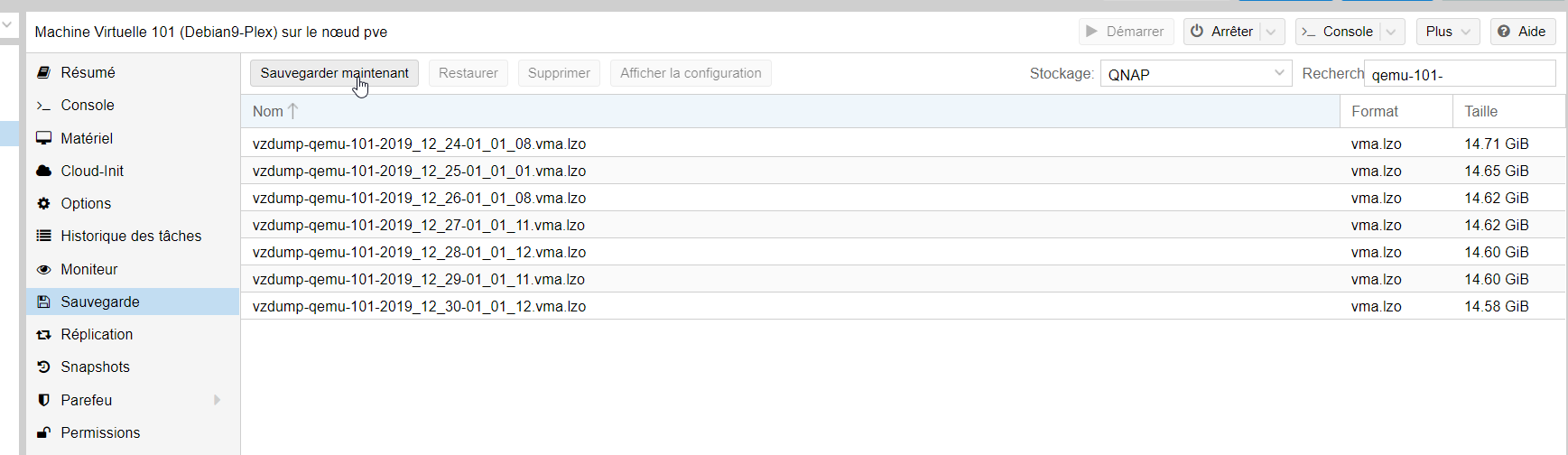Click the Options gear icon
The height and width of the screenshot is (455, 1568).
(43, 203)
